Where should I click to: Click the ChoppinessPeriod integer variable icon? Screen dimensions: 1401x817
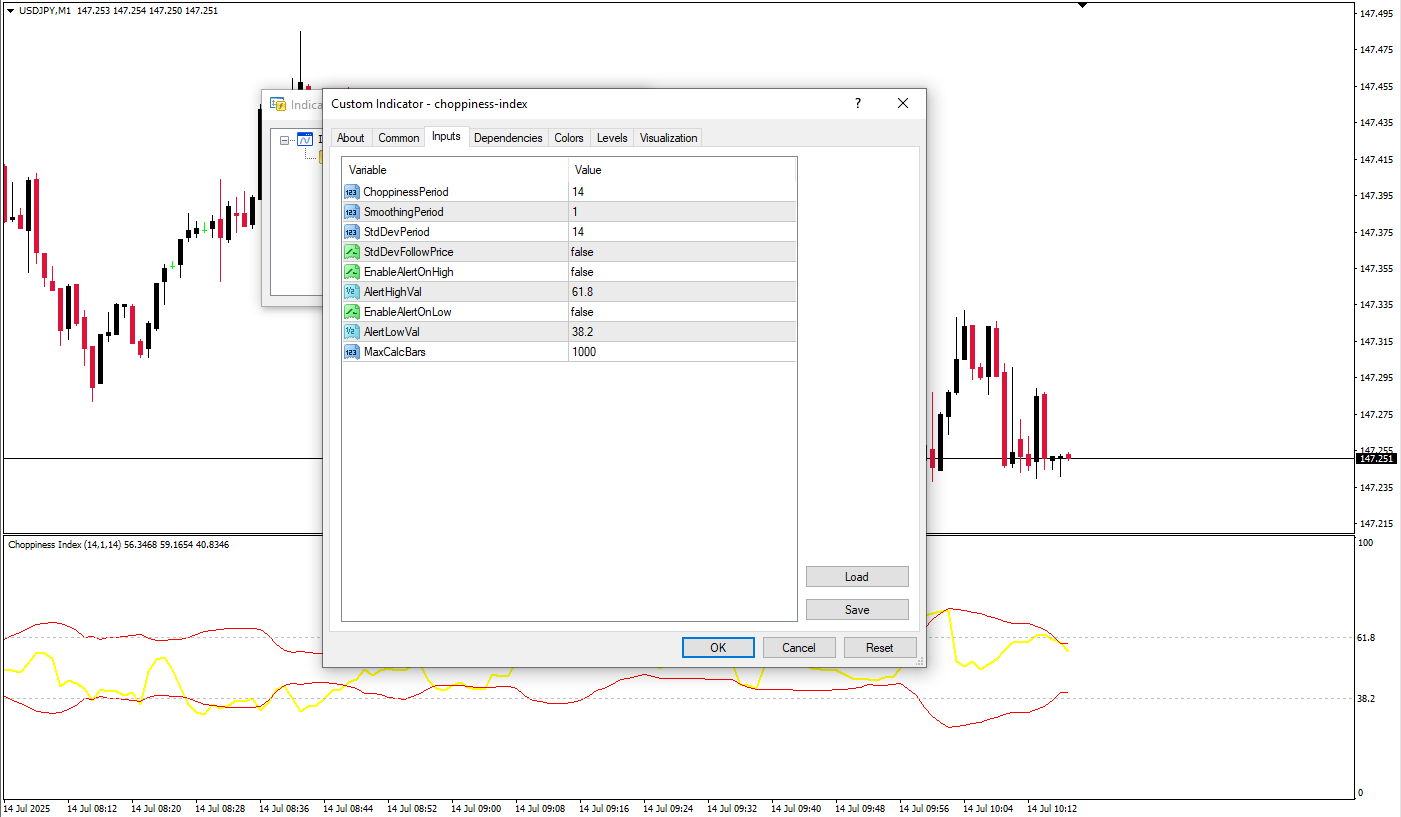pyautogui.click(x=351, y=192)
